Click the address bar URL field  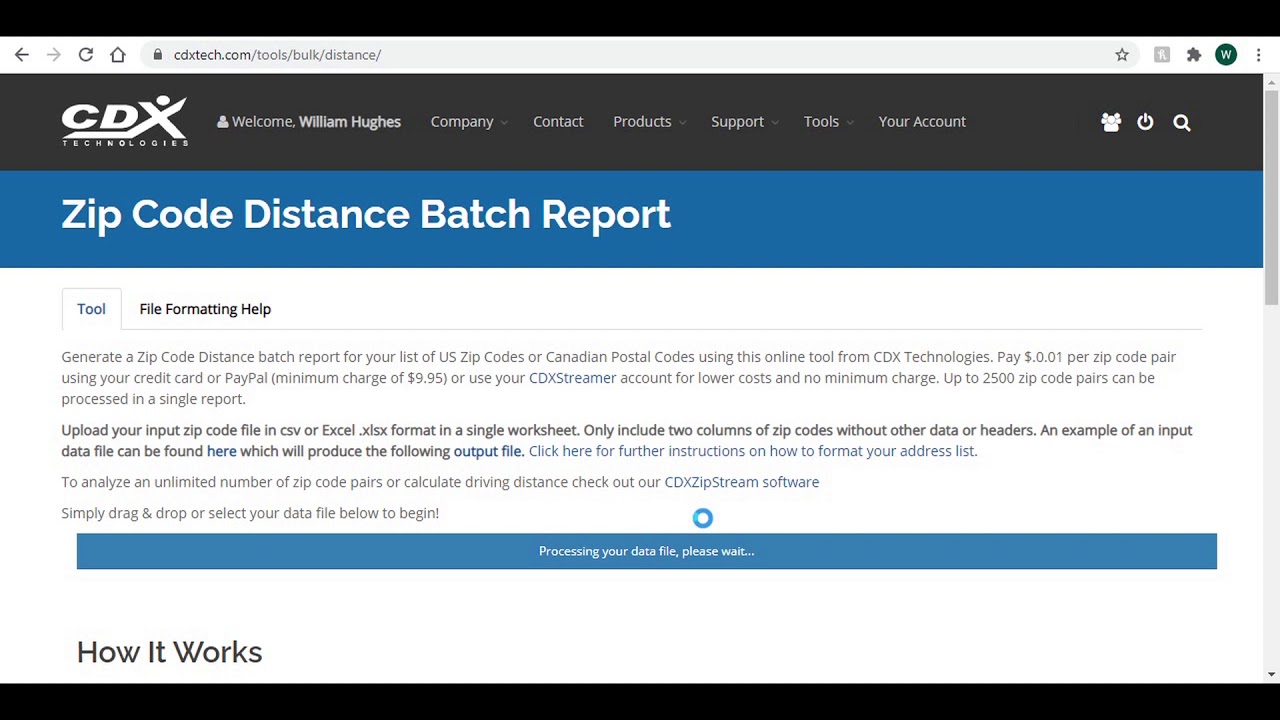640,55
